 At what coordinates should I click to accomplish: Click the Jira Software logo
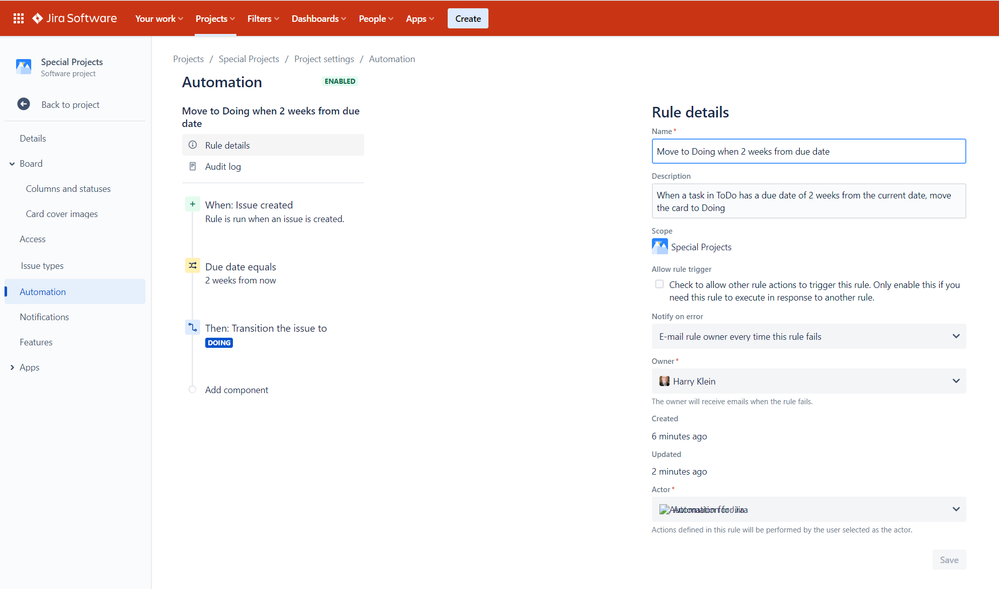[x=75, y=18]
